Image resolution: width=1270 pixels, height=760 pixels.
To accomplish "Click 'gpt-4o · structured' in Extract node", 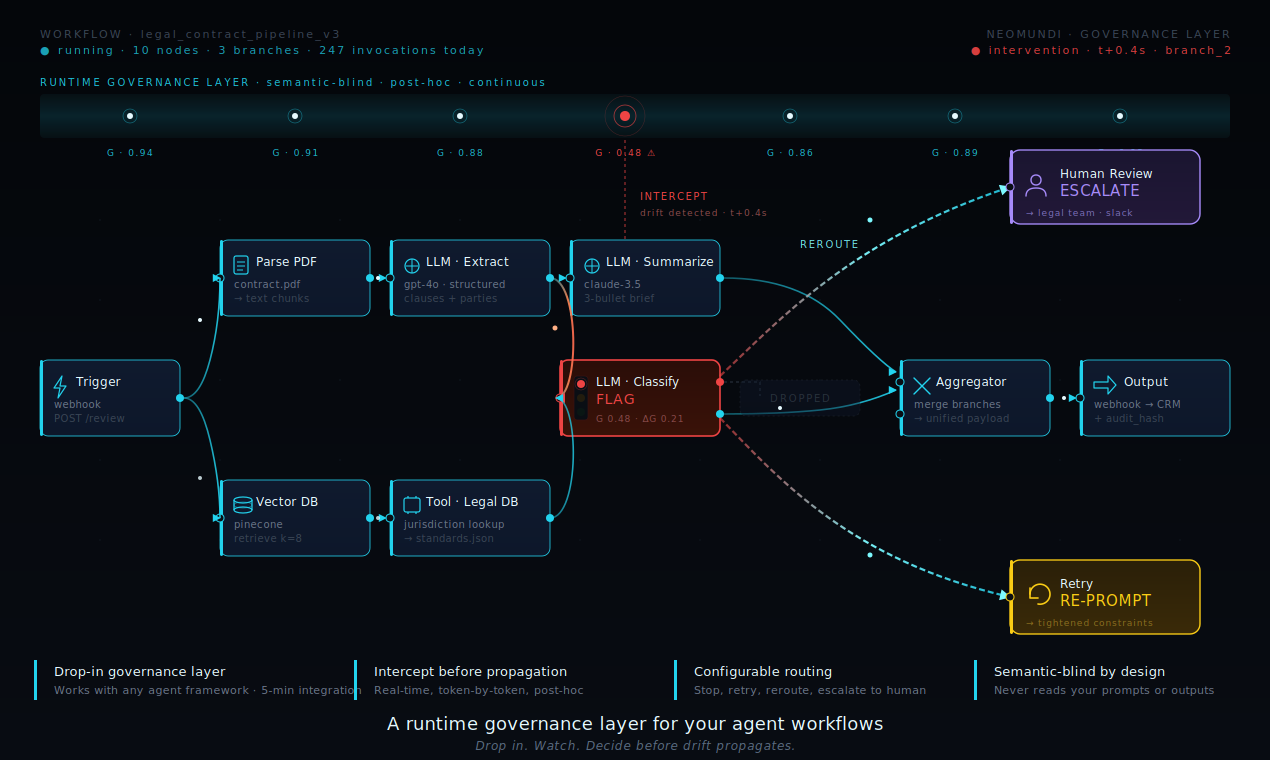I will pos(455,284).
